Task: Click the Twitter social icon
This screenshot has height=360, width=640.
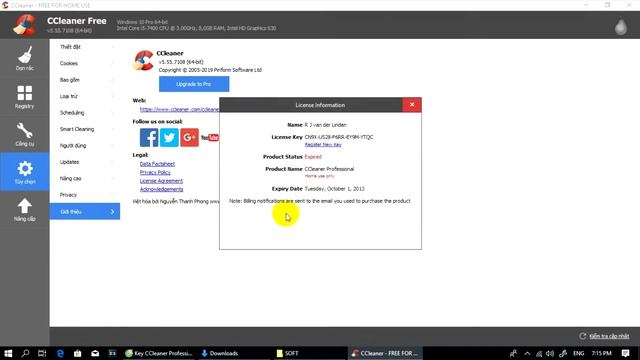Action: click(169, 137)
